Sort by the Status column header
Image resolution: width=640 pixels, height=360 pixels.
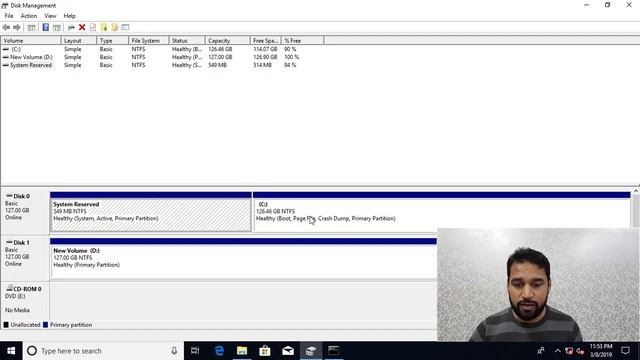[x=187, y=40]
